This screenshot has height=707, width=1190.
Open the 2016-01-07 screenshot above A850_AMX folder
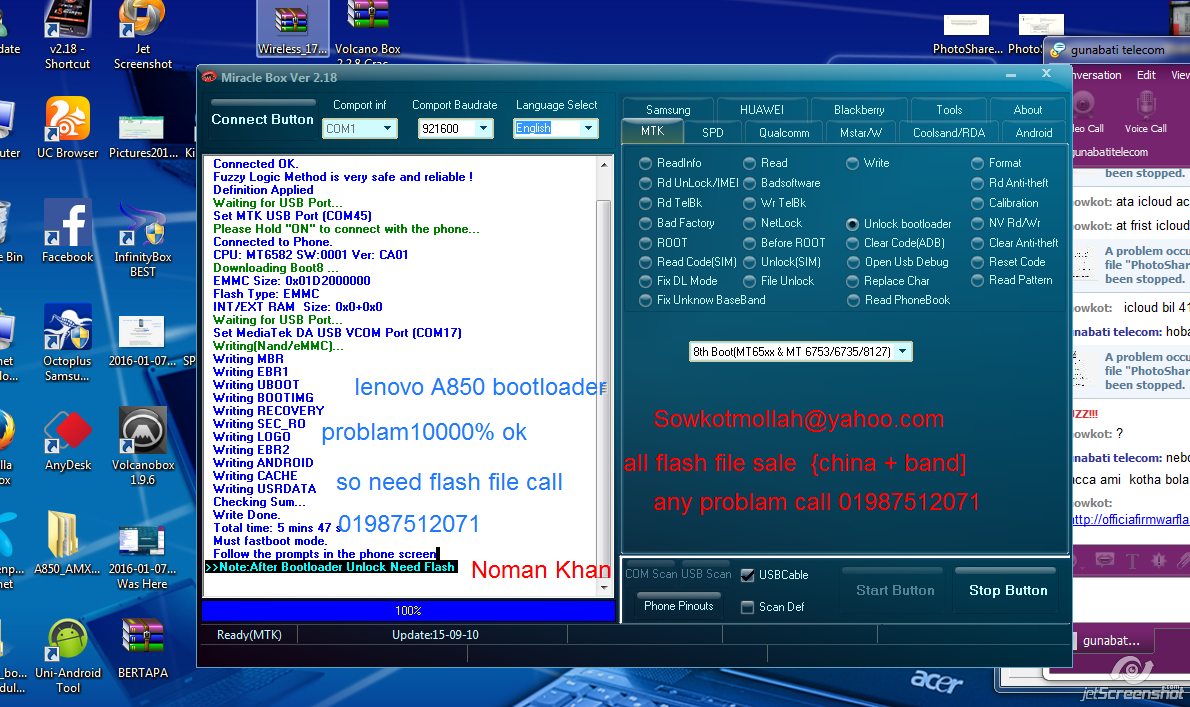pyautogui.click(x=143, y=341)
